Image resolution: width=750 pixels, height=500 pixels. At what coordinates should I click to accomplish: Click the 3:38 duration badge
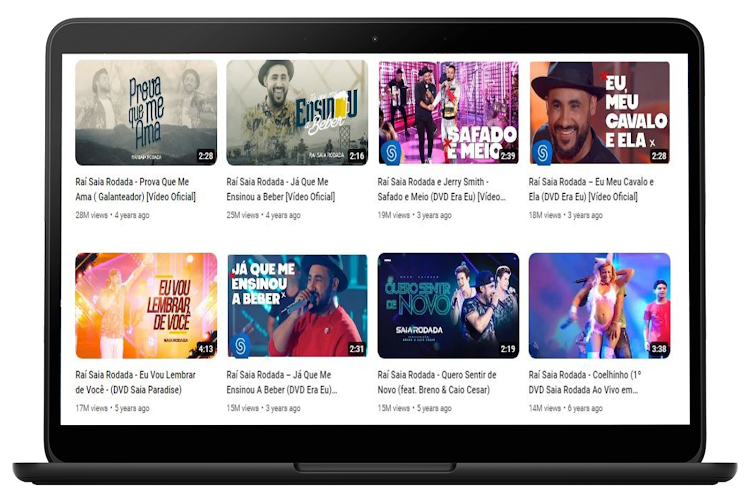(x=659, y=349)
